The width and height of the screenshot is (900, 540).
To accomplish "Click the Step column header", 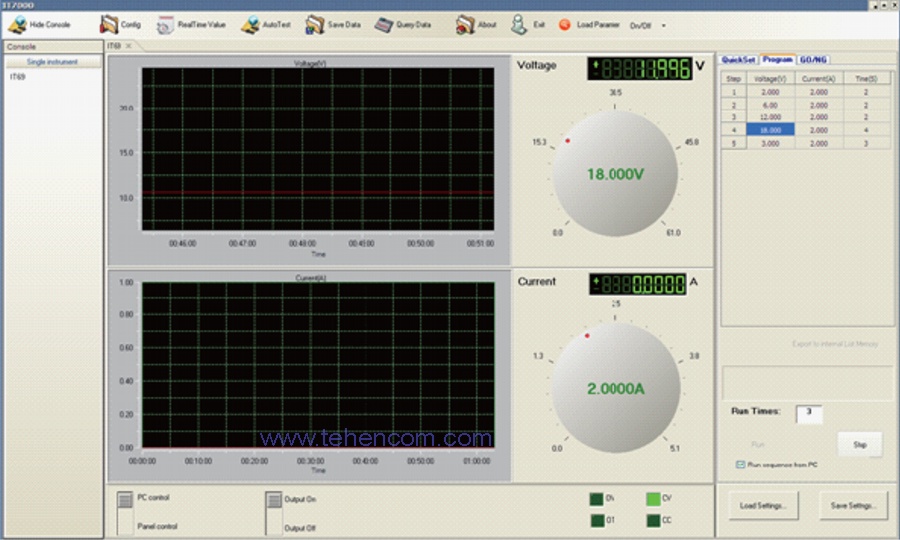I will (734, 79).
